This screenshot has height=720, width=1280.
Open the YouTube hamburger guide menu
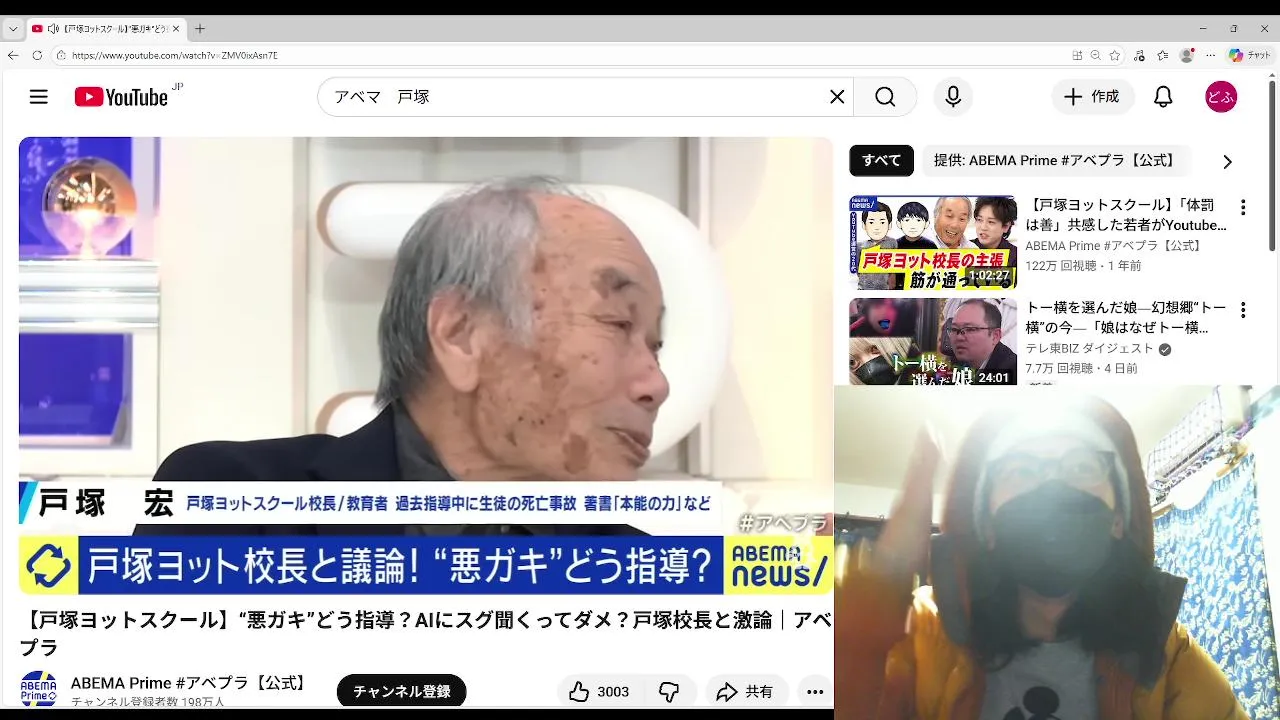tap(39, 97)
